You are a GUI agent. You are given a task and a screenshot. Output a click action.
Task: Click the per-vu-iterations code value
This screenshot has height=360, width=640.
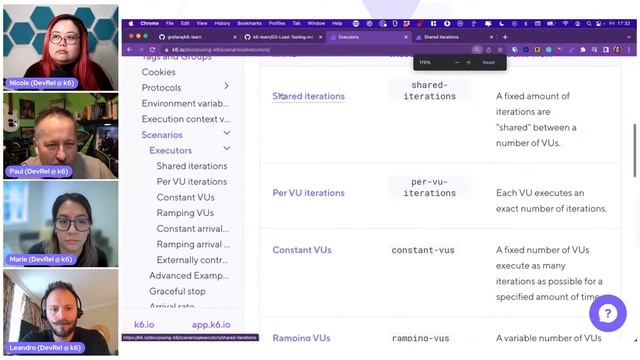429,187
